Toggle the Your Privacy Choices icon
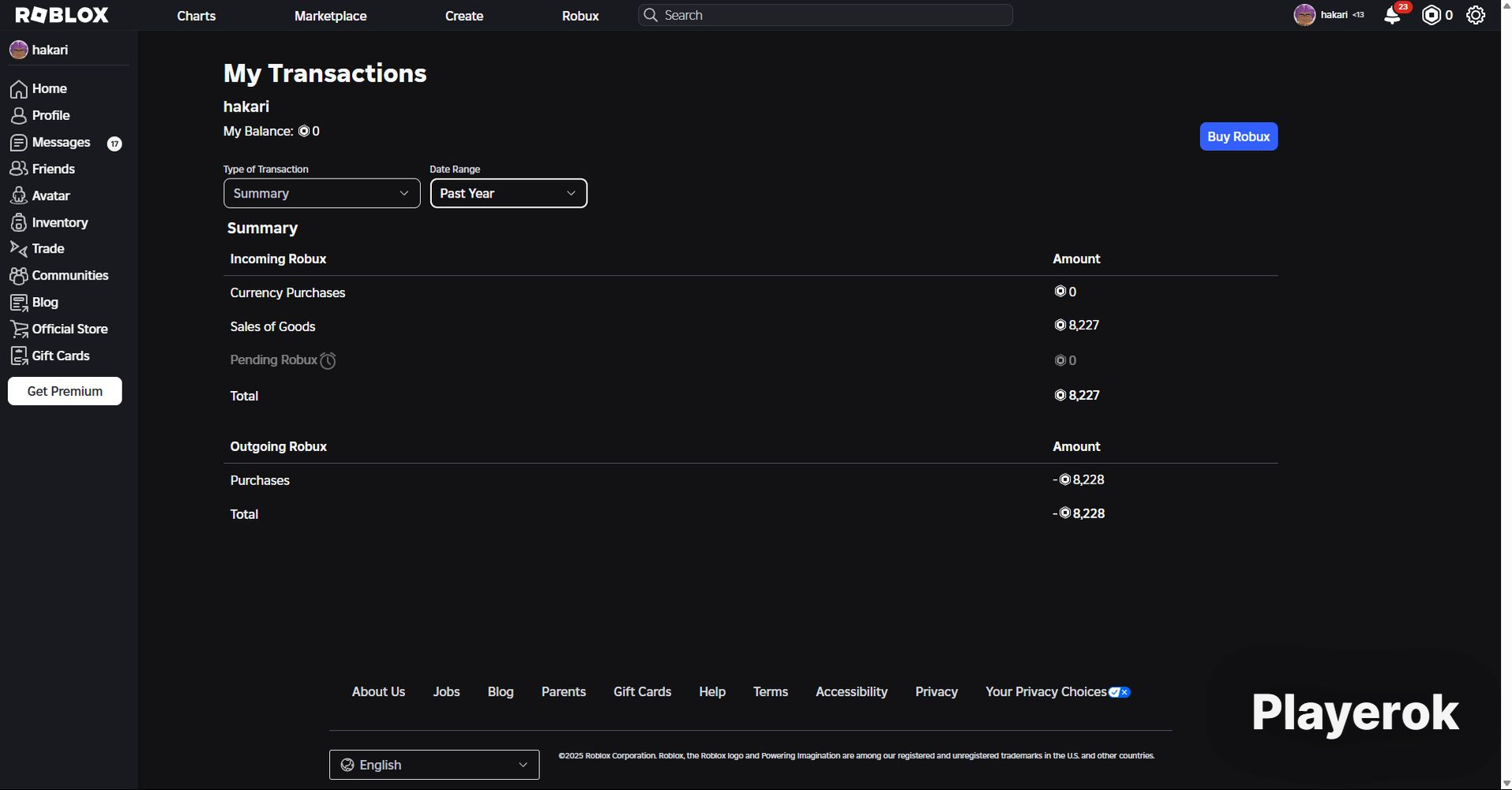This screenshot has height=790, width=1512. 1120,692
